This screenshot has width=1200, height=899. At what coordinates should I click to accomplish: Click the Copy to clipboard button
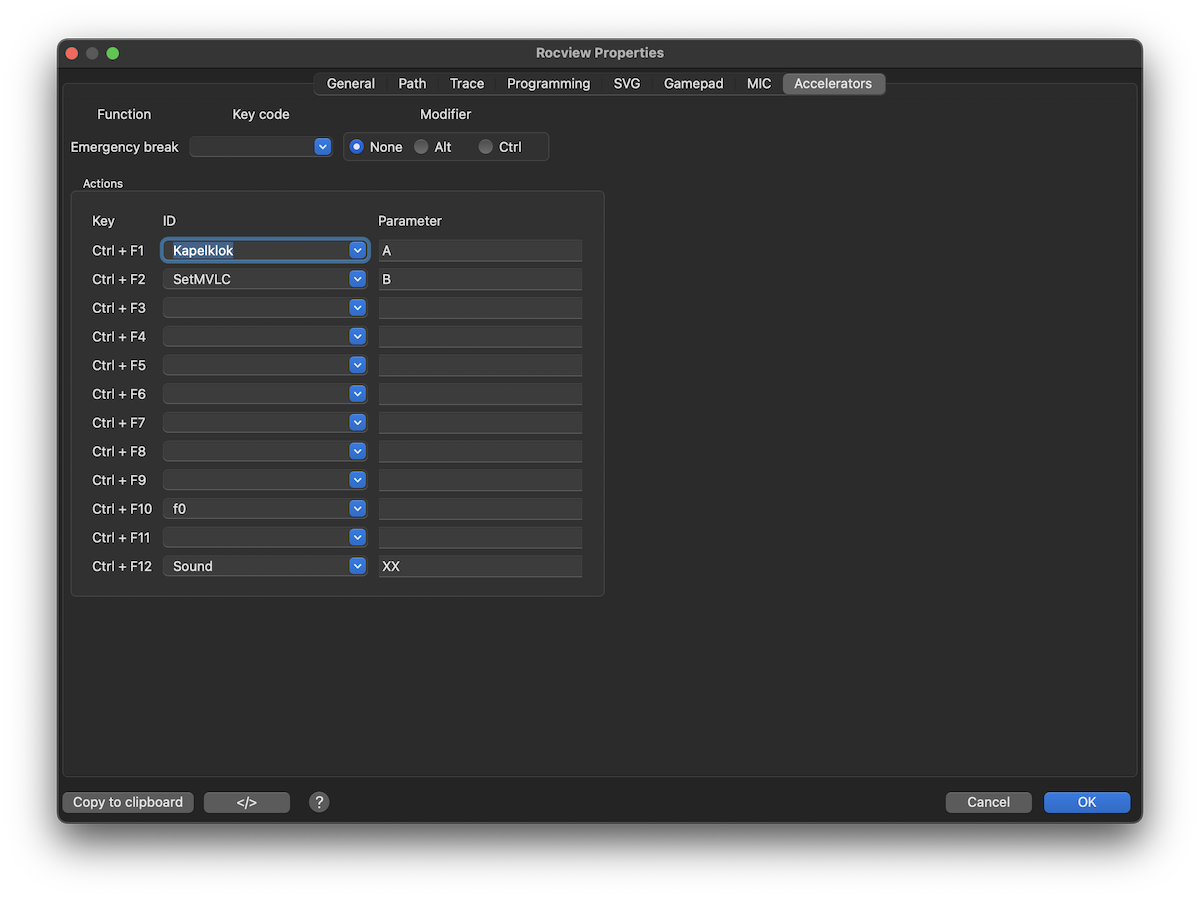tap(128, 802)
